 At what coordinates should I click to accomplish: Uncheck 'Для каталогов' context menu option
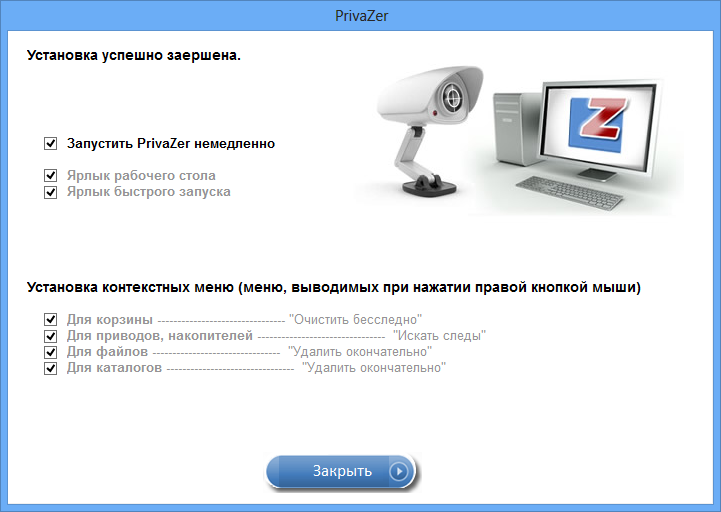click(x=51, y=368)
